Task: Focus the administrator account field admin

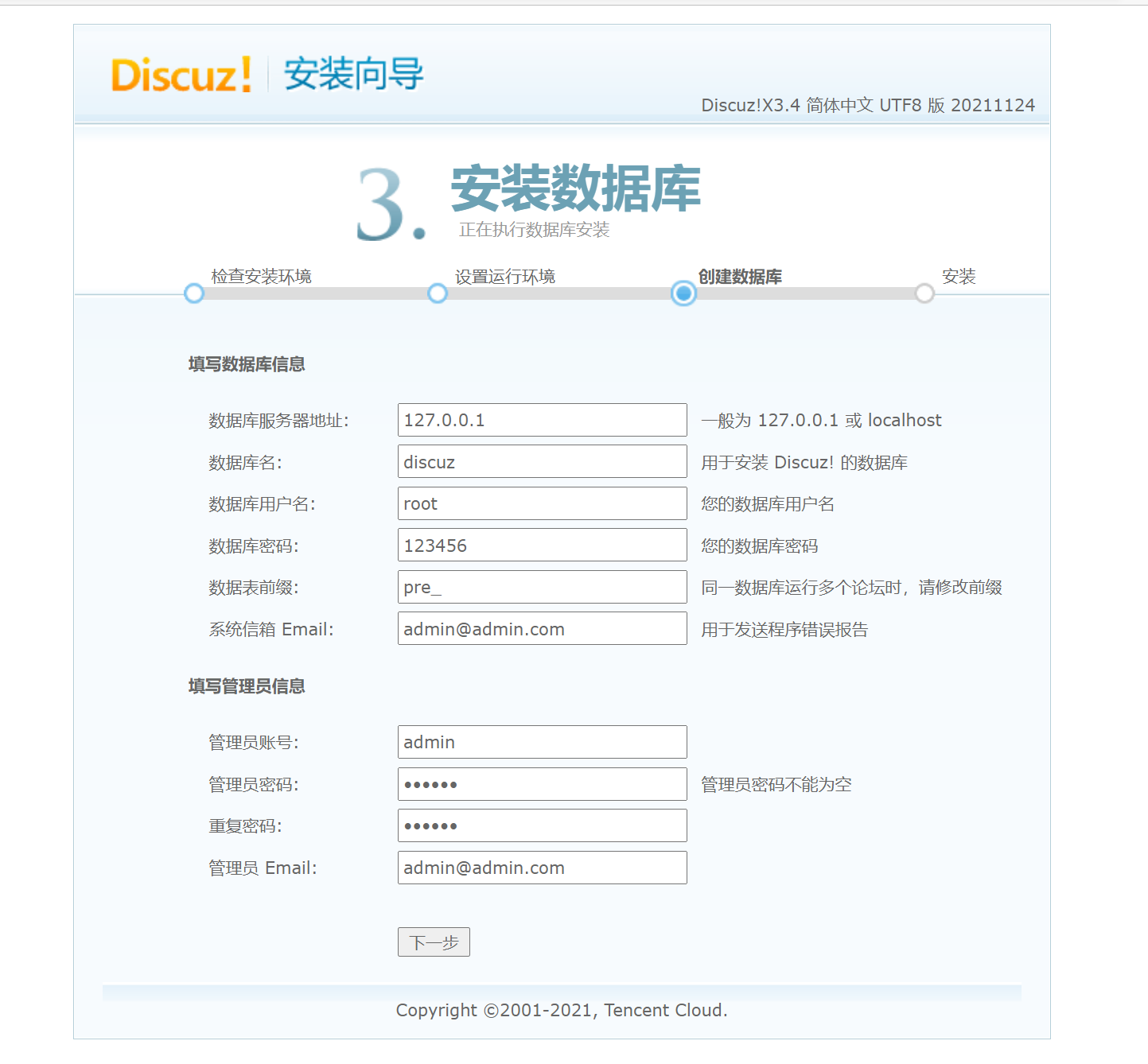Action: 543,742
